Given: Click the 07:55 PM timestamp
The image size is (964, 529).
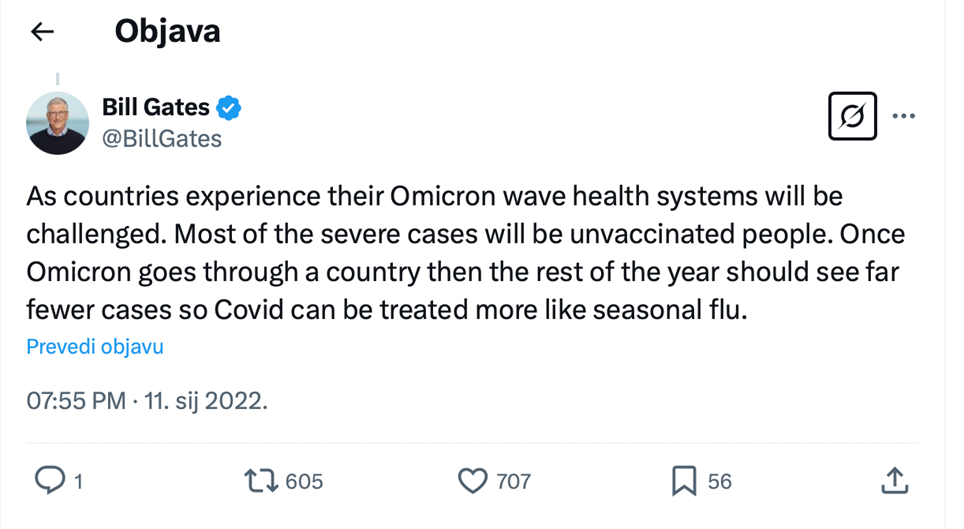Looking at the screenshot, I should (x=75, y=403).
